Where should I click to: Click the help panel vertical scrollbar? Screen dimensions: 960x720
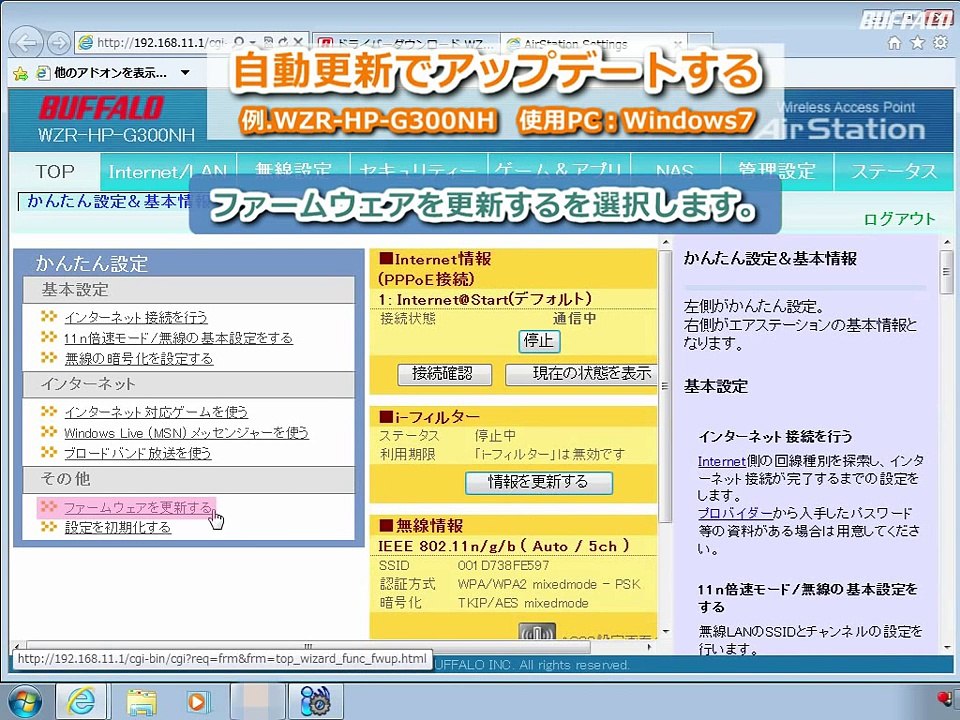pyautogui.click(x=947, y=272)
